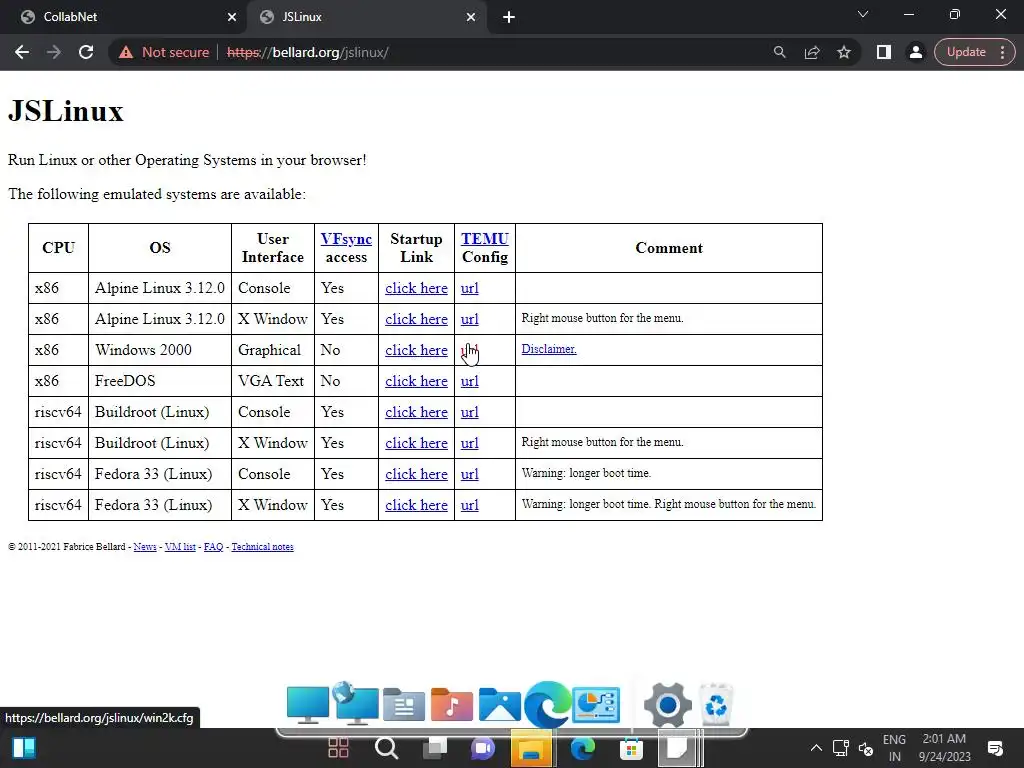Open url config for Fedora 33 X Window
Viewport: 1024px width, 768px height.
click(470, 505)
